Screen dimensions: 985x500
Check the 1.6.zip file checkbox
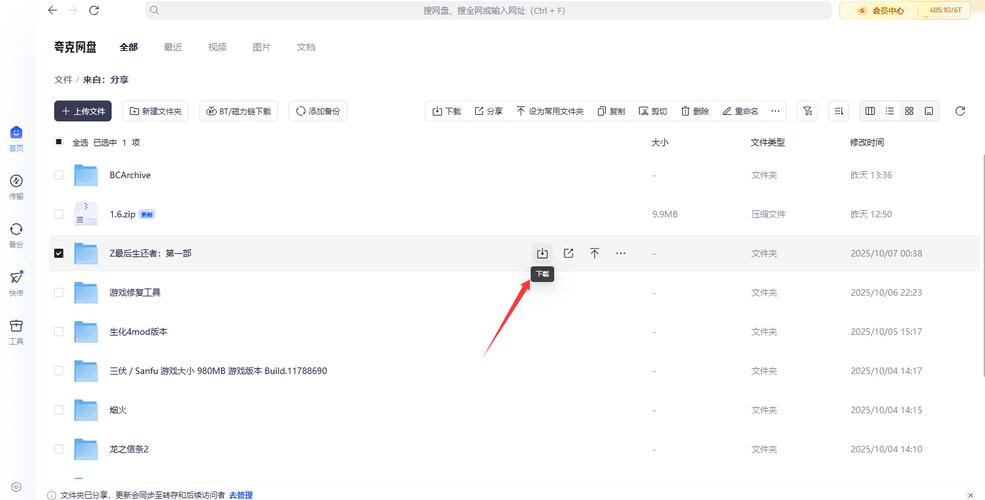click(58, 214)
